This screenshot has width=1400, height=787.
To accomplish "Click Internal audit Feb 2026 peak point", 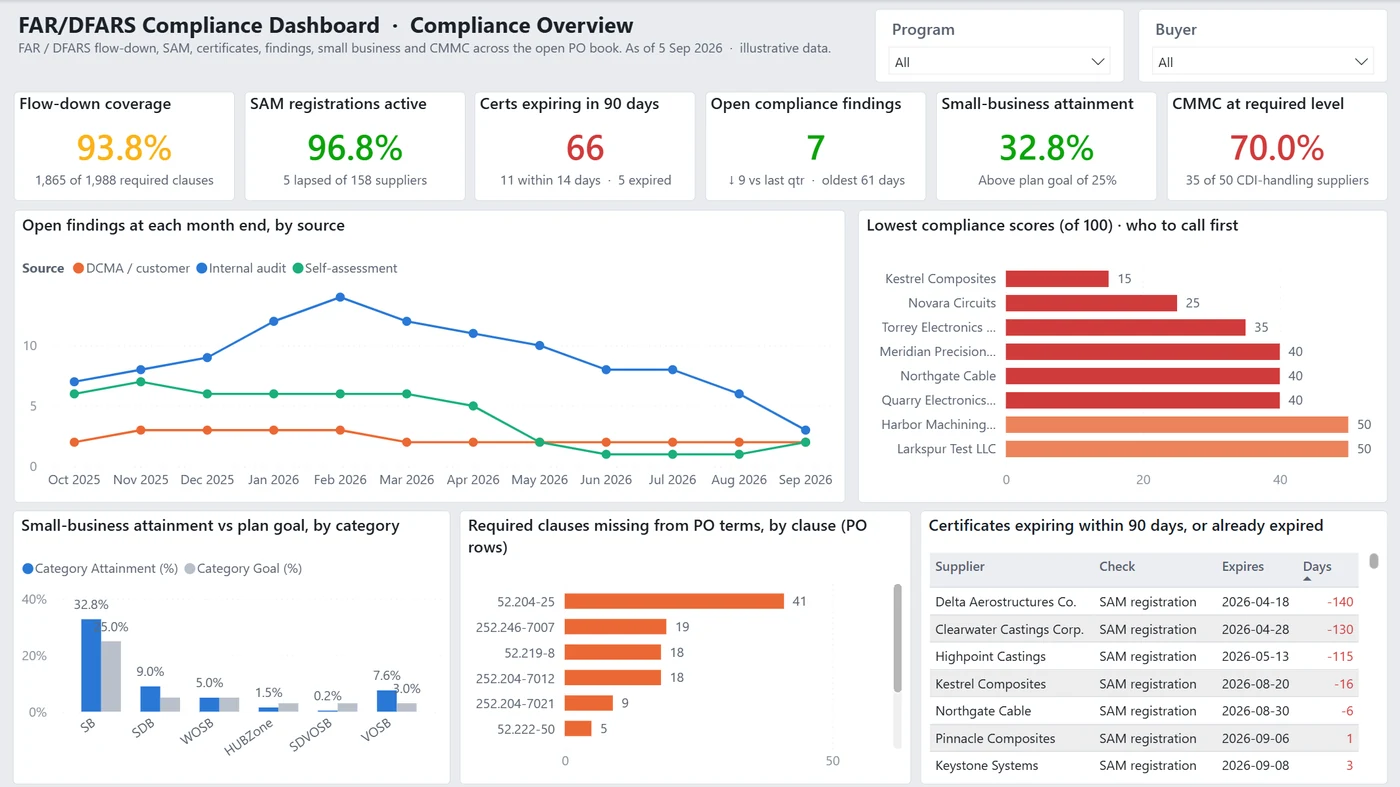I will tap(340, 297).
